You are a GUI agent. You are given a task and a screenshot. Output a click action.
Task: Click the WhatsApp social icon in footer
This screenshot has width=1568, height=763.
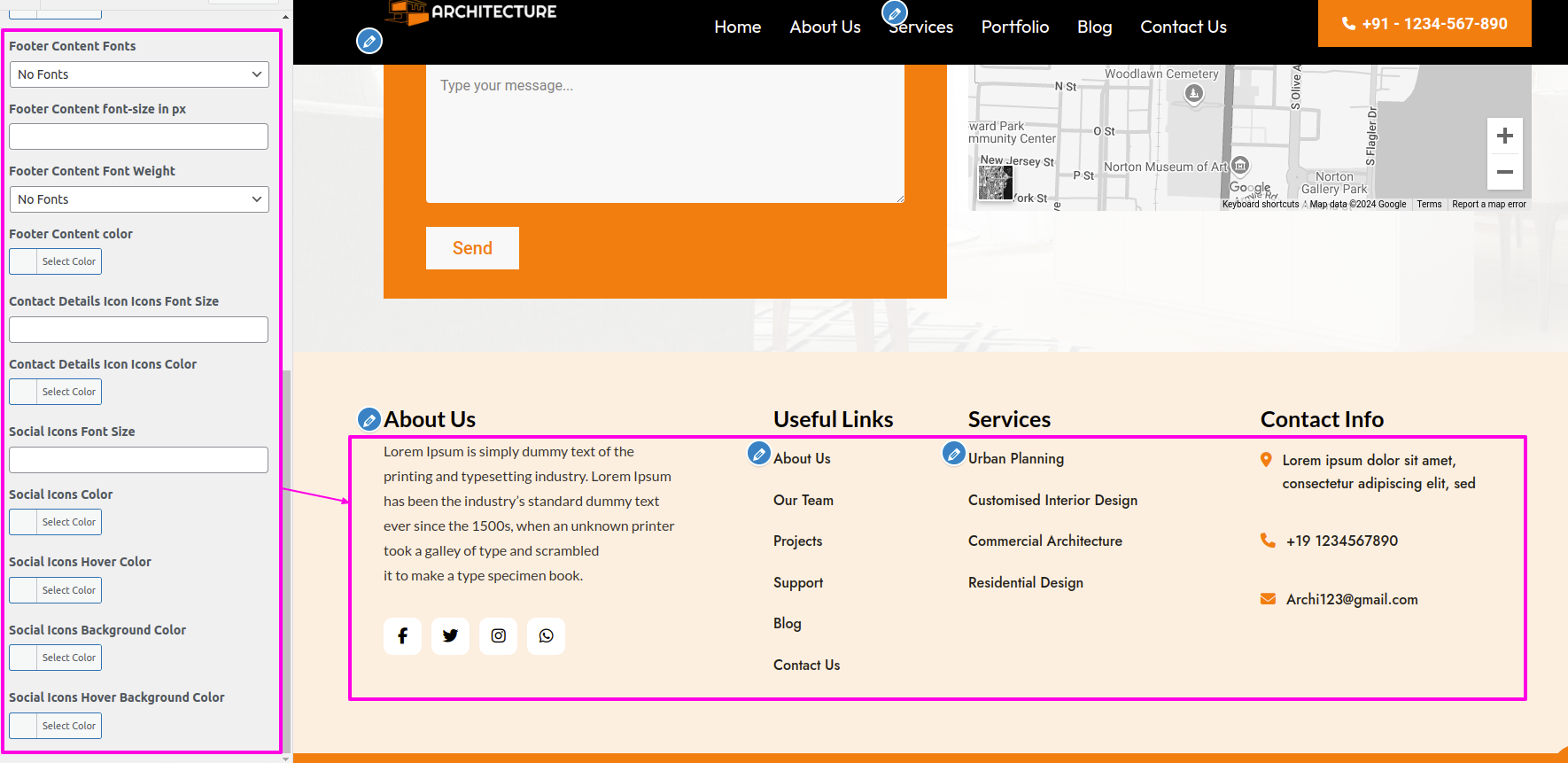pyautogui.click(x=546, y=636)
